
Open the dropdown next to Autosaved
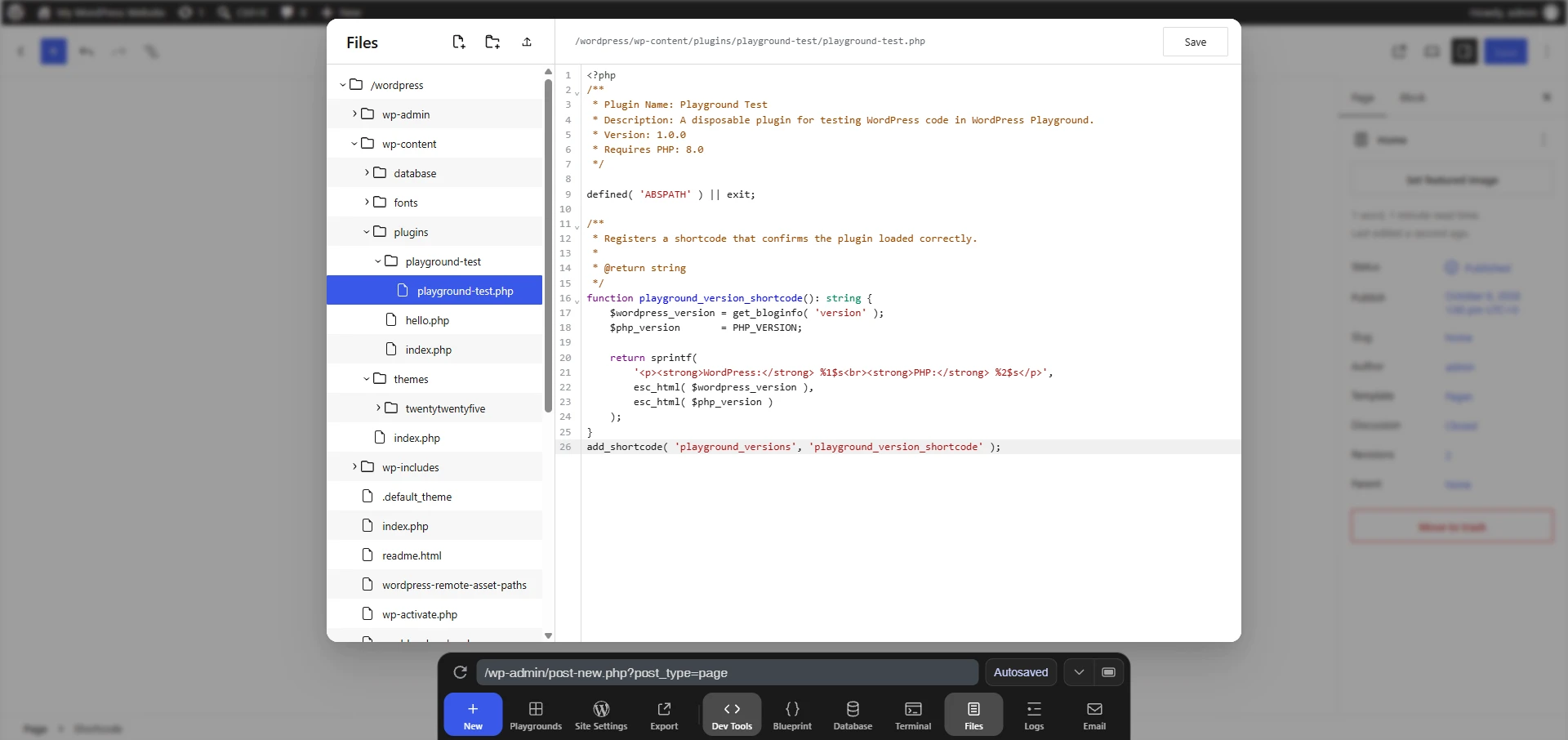[x=1079, y=672]
